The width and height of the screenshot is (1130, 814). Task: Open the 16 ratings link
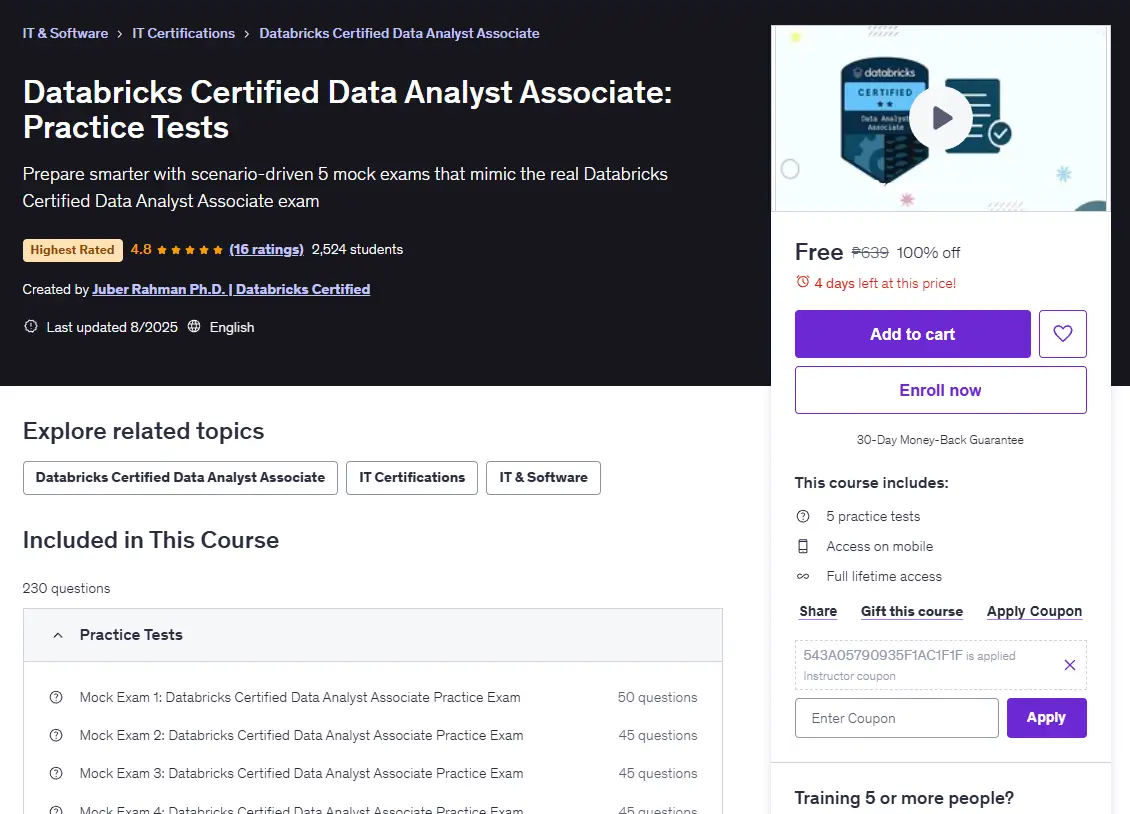tap(267, 249)
